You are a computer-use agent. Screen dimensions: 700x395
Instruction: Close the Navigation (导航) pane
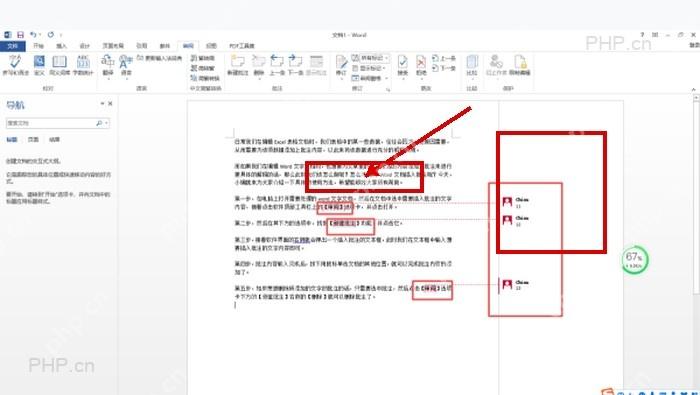pos(110,104)
